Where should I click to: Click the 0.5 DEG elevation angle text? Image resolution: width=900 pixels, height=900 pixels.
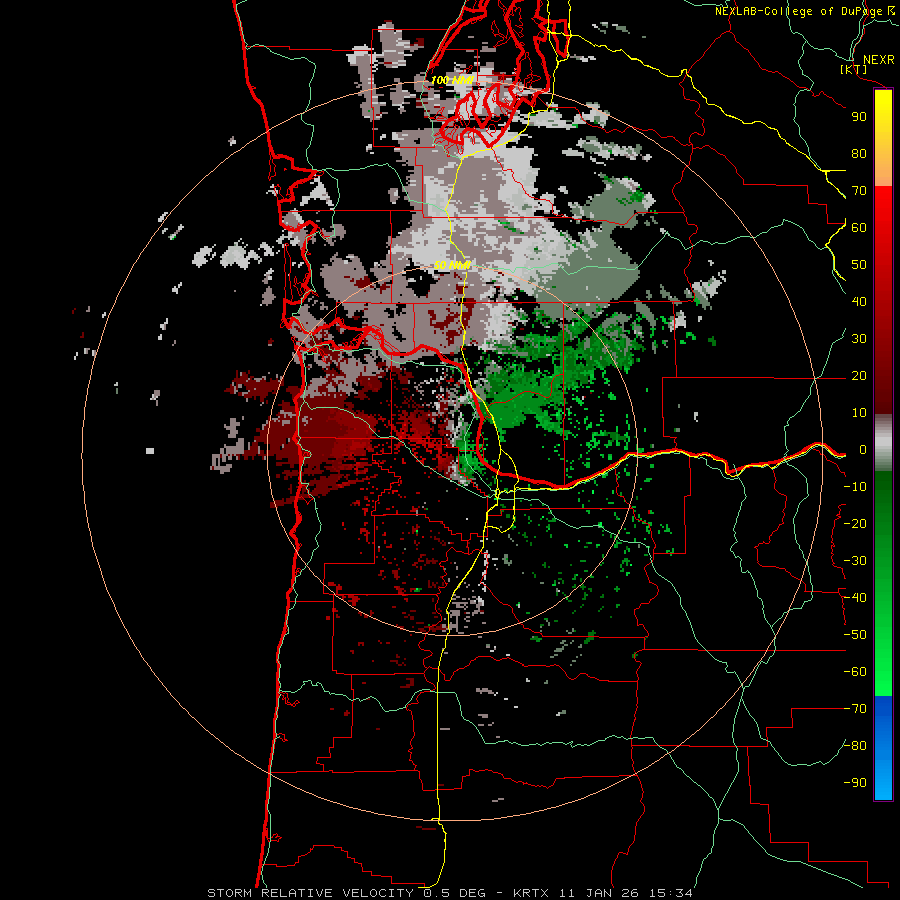pyautogui.click(x=454, y=893)
